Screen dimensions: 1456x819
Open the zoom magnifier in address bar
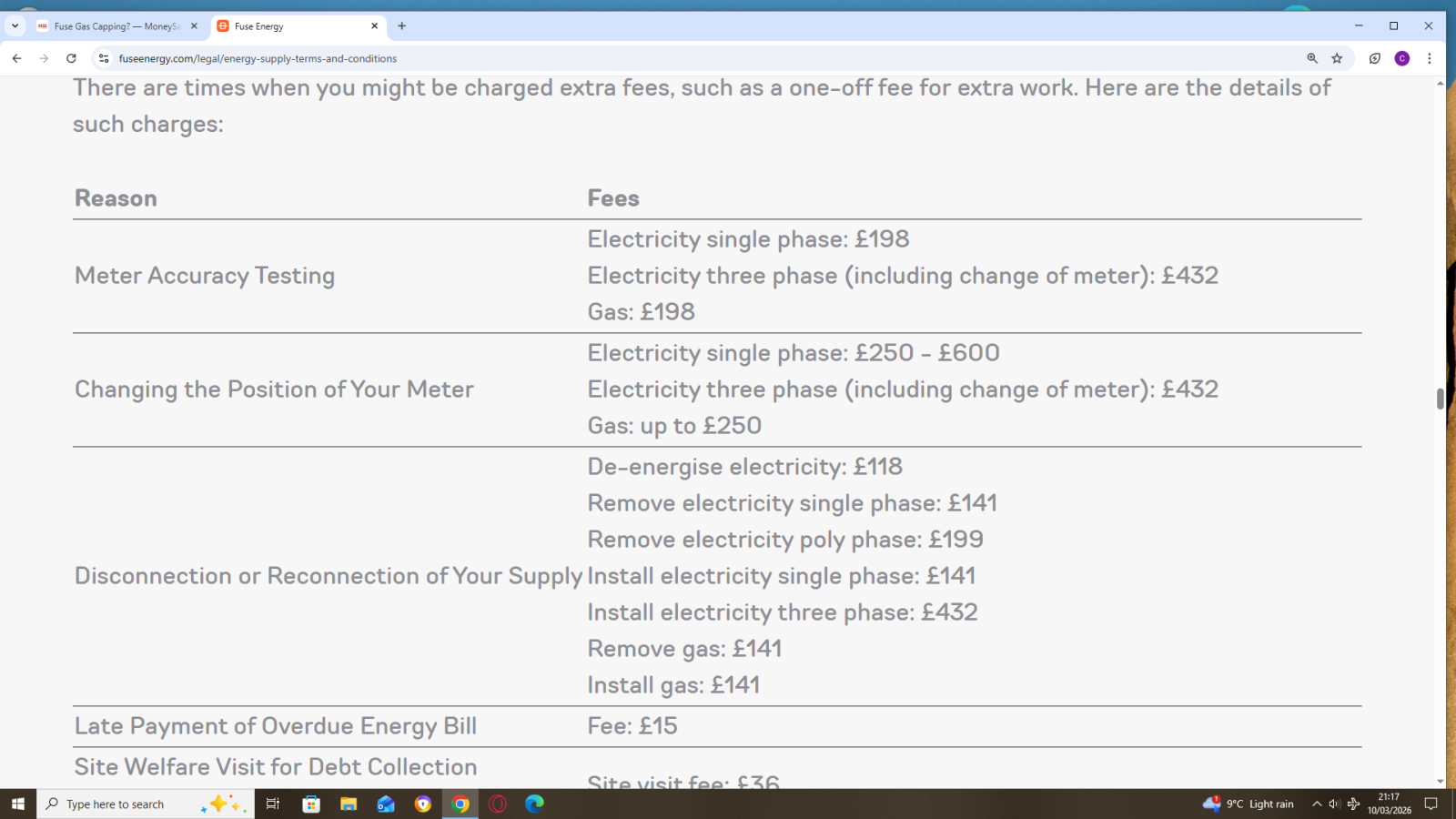point(1312,58)
